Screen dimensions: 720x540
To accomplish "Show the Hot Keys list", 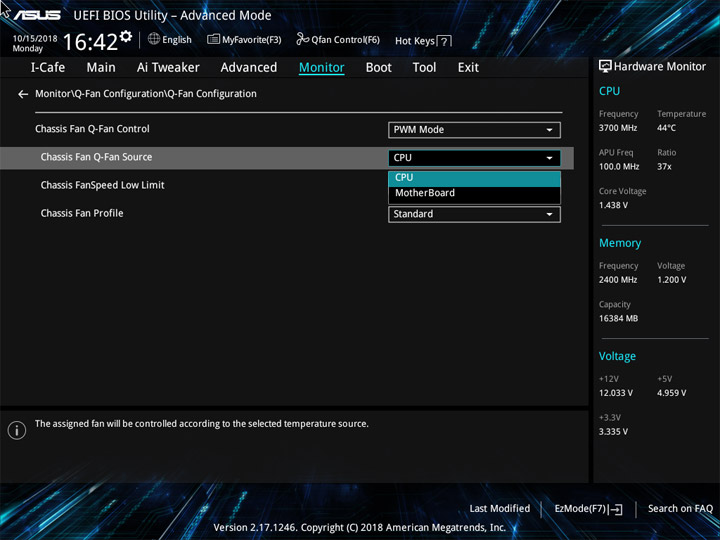I will pos(423,41).
